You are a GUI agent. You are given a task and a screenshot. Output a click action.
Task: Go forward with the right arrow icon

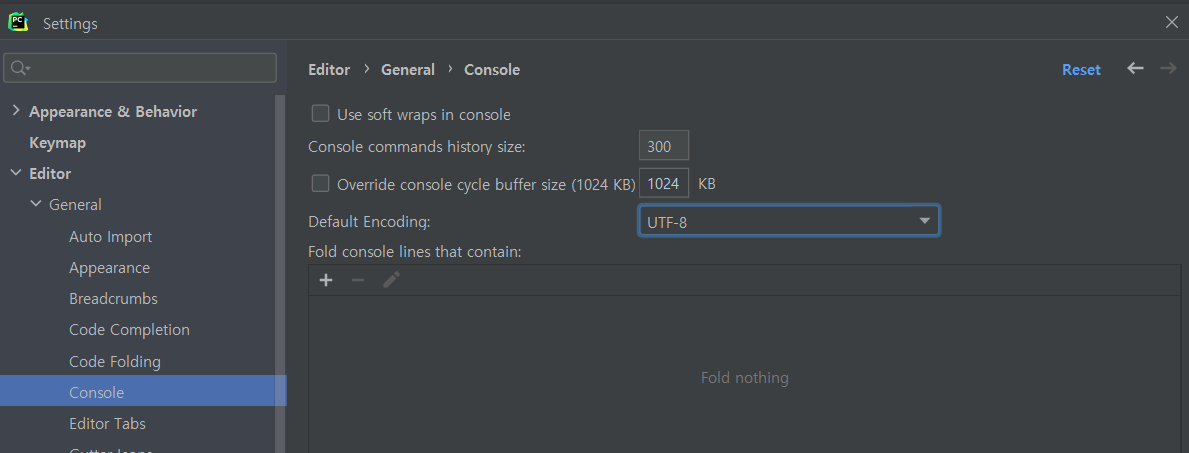click(x=1168, y=68)
